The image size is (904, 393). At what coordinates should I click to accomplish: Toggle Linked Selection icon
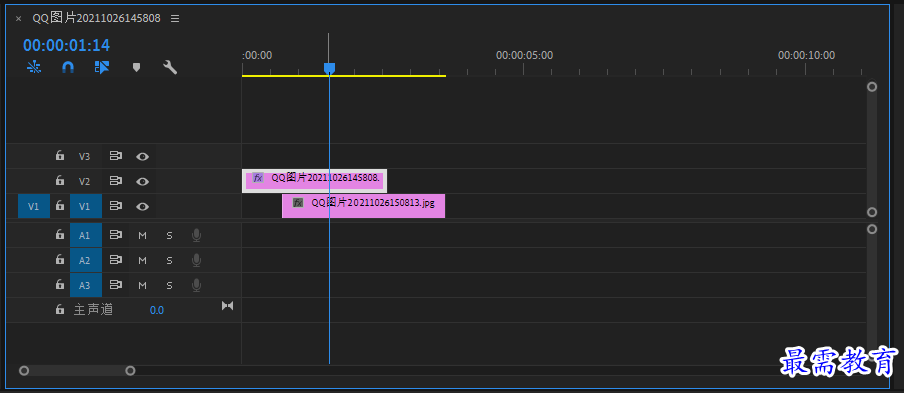point(102,67)
